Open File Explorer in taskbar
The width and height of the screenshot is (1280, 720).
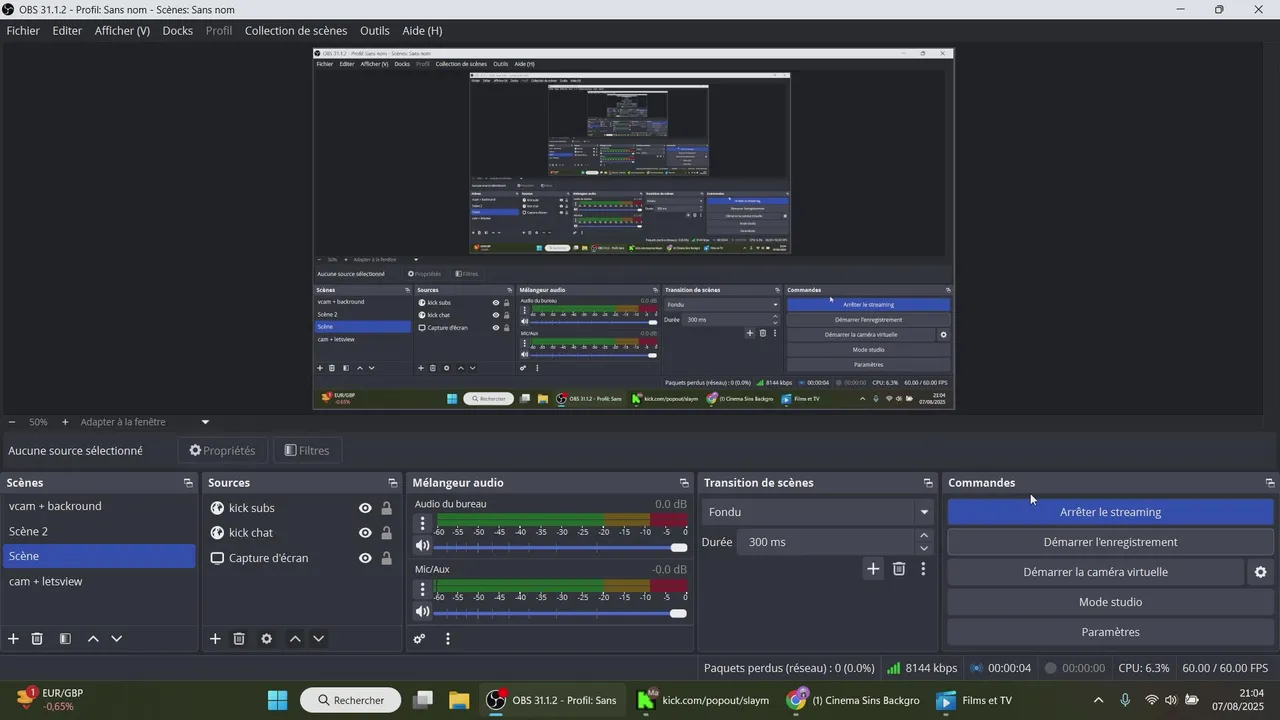click(459, 700)
